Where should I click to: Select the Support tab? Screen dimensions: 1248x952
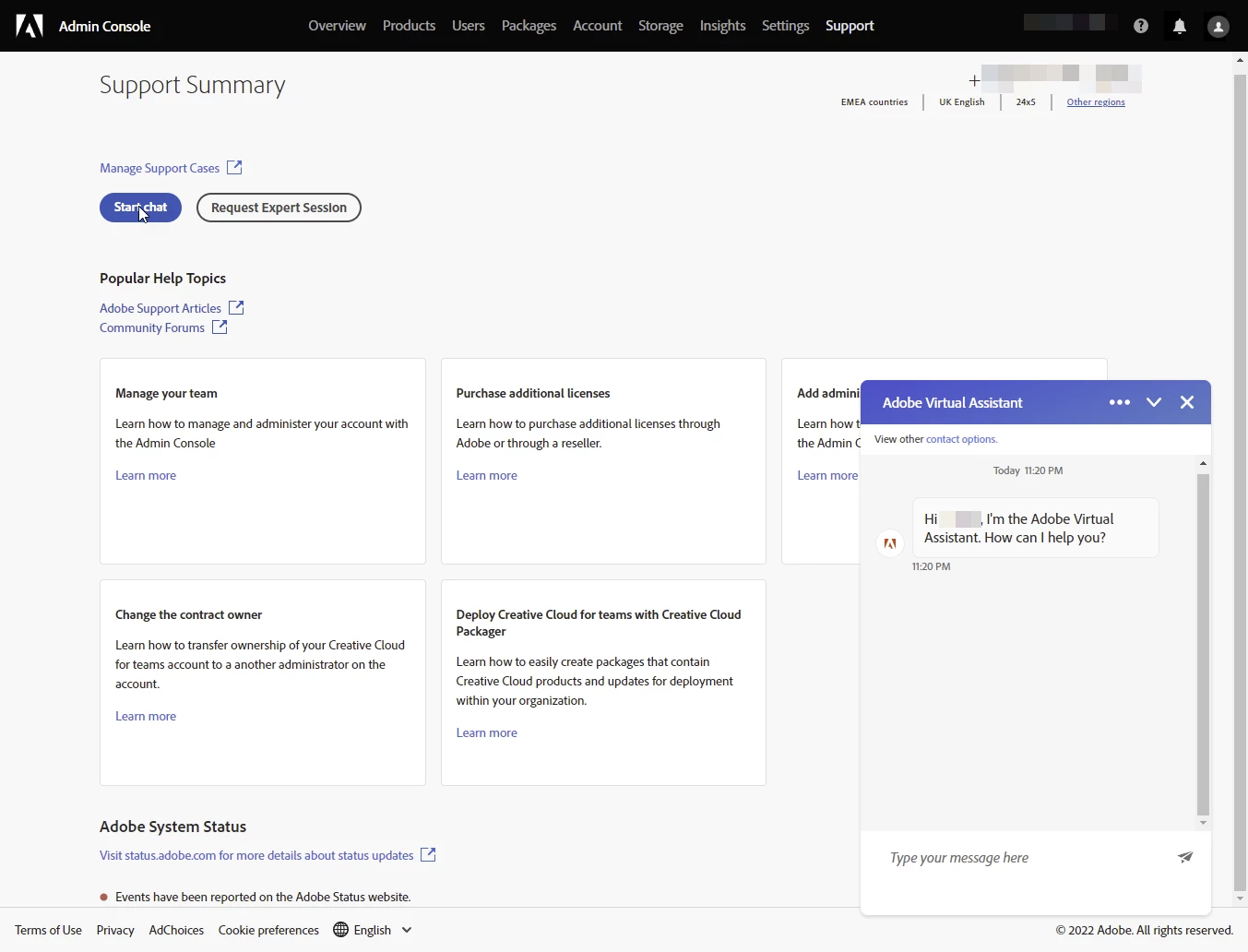click(850, 26)
